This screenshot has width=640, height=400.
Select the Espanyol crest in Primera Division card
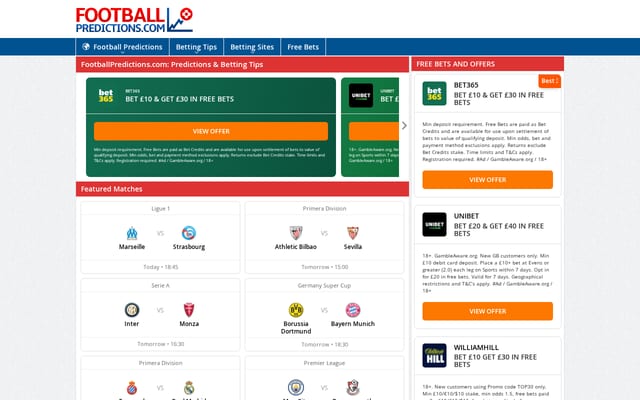pos(132,388)
